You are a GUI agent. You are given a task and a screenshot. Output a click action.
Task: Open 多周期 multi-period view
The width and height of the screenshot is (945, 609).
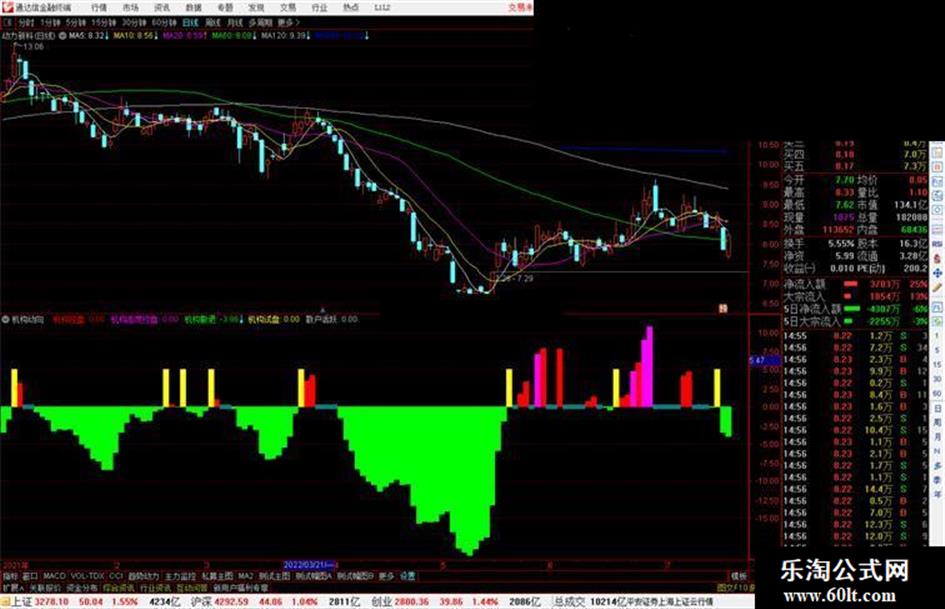tap(260, 23)
